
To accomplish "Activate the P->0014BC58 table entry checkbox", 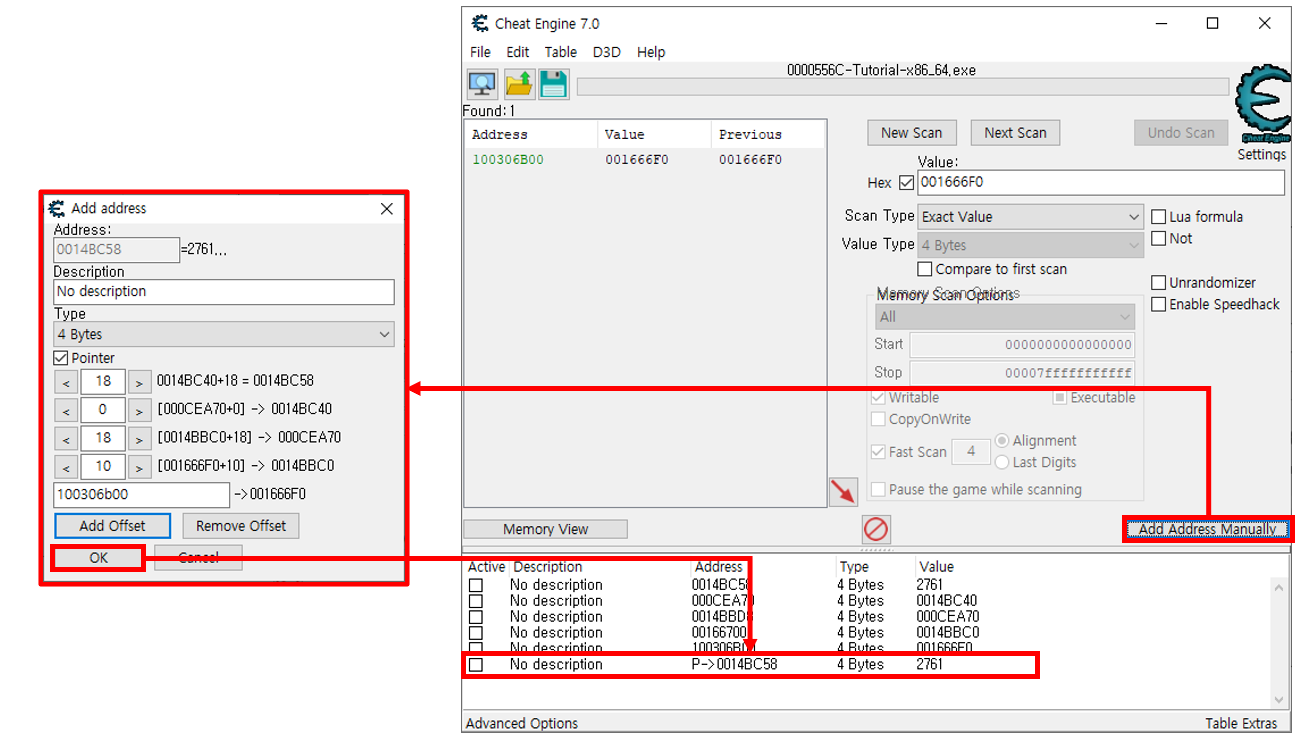I will tap(476, 664).
